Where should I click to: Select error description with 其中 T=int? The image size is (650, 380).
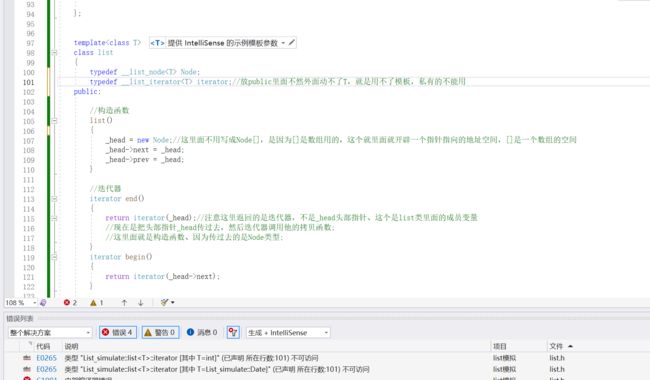tap(192, 358)
